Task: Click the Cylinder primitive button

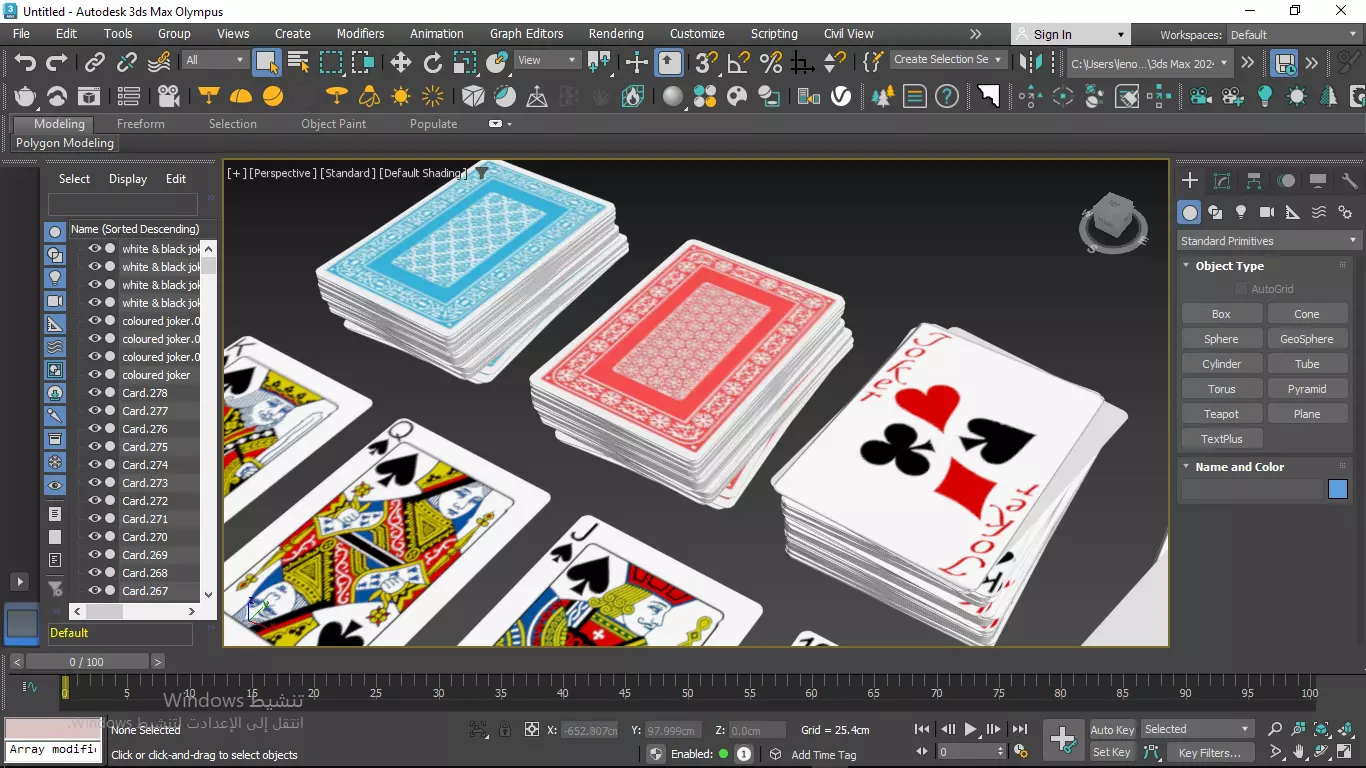Action: [1221, 364]
